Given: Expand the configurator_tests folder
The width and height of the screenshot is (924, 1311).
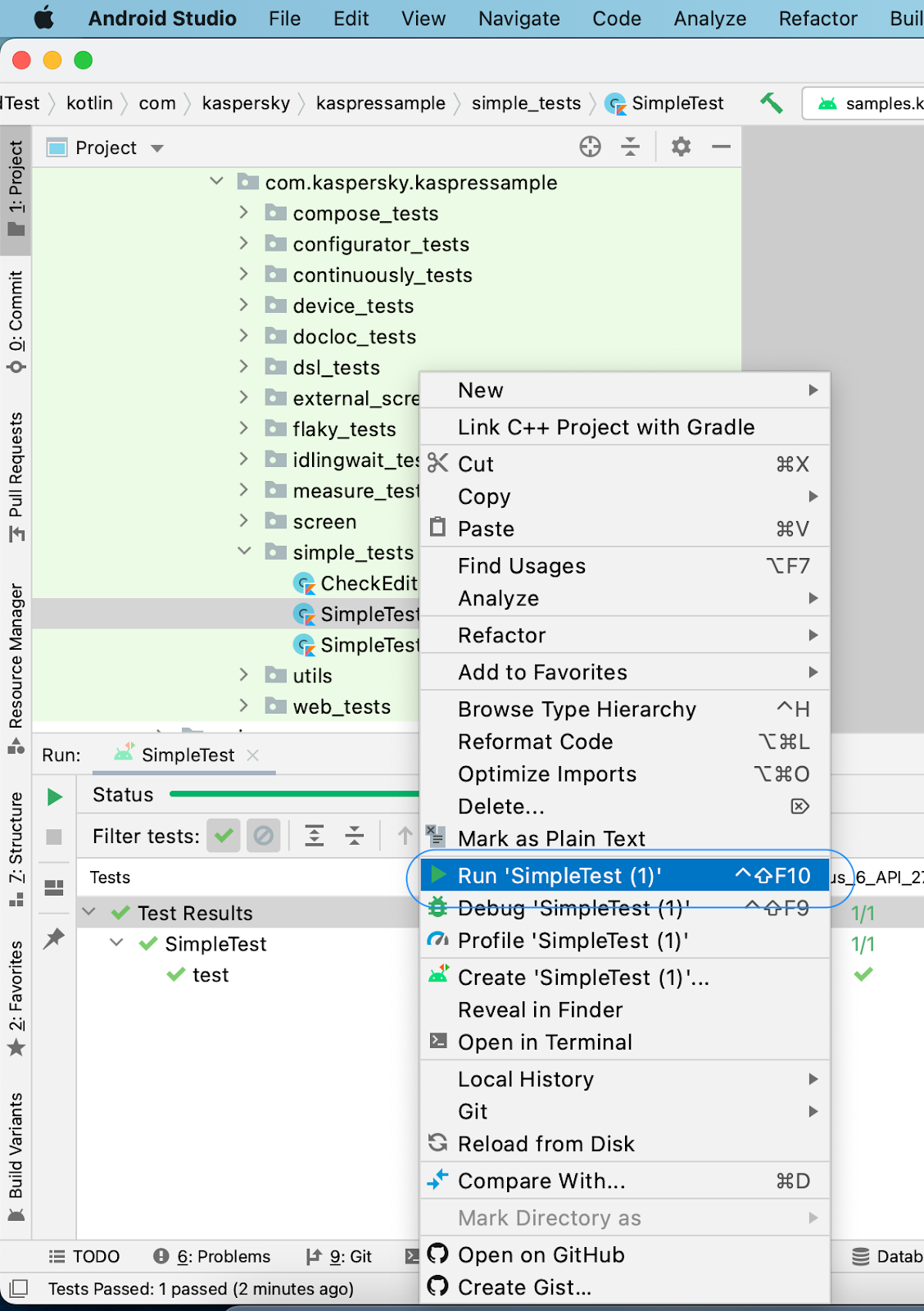Looking at the screenshot, I should (243, 243).
